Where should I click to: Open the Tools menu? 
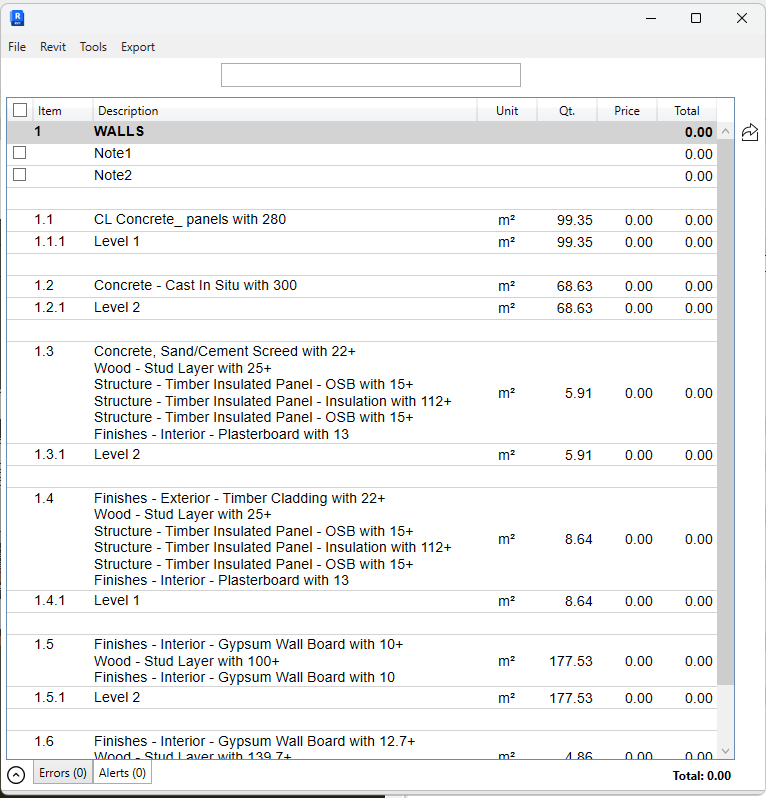point(93,47)
